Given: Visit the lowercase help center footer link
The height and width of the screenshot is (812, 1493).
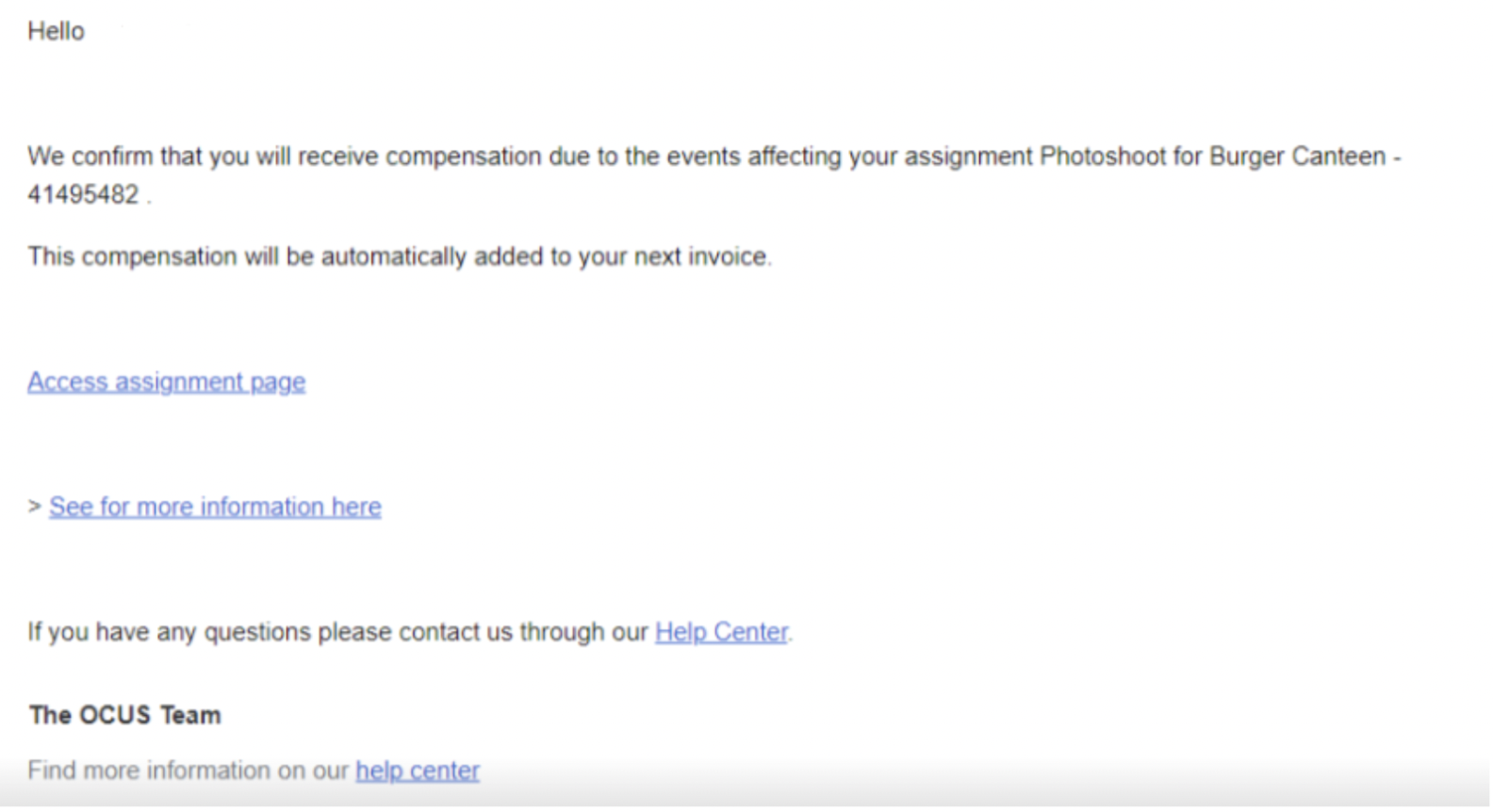Looking at the screenshot, I should point(418,771).
